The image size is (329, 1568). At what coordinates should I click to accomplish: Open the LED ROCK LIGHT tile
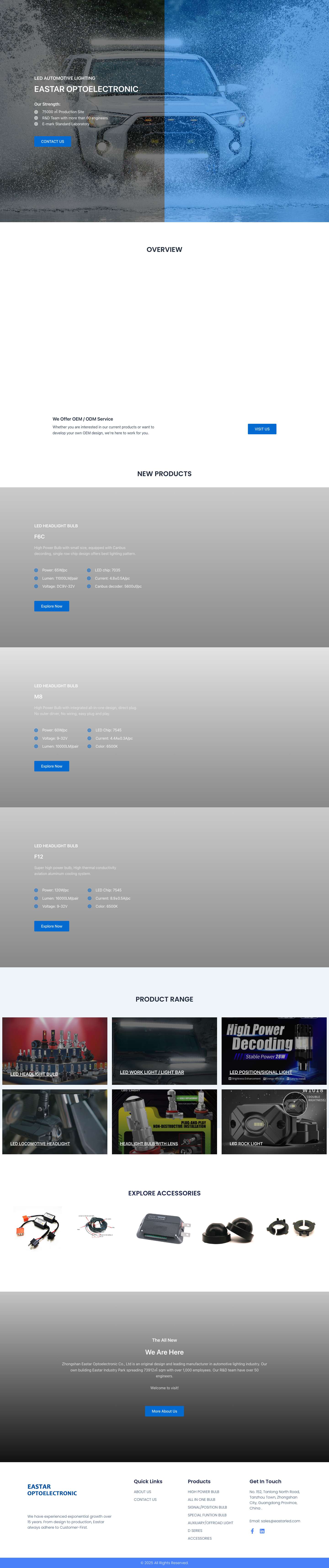tap(274, 1122)
